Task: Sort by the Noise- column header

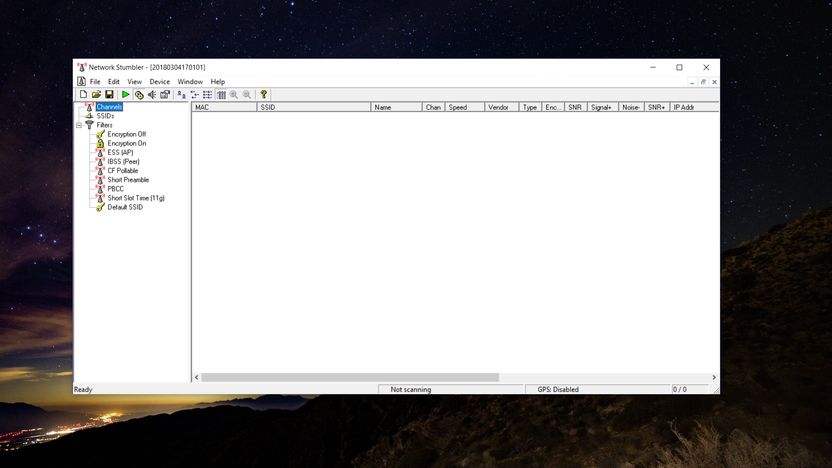Action: 631,107
